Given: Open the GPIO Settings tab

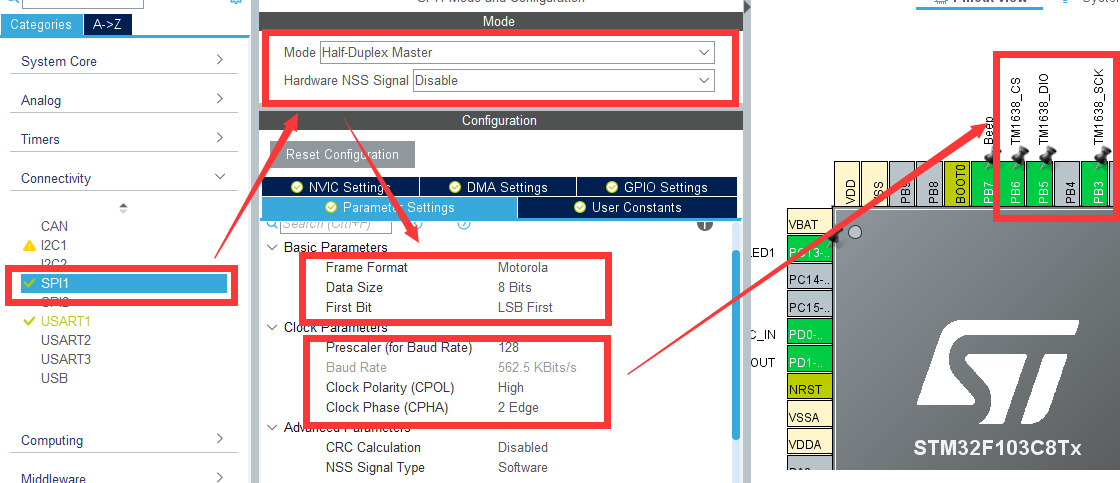Looking at the screenshot, I should [x=656, y=187].
